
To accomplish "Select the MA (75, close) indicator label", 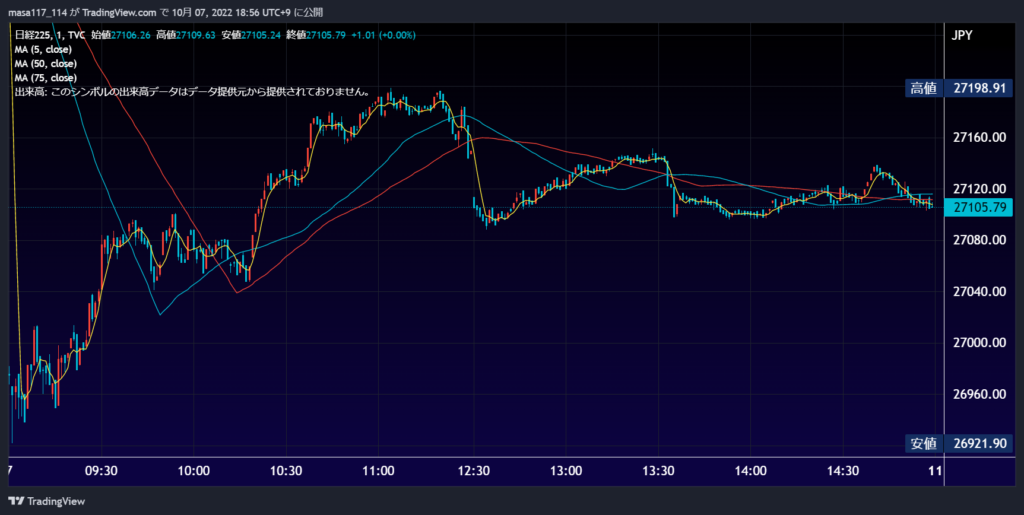I will point(45,78).
